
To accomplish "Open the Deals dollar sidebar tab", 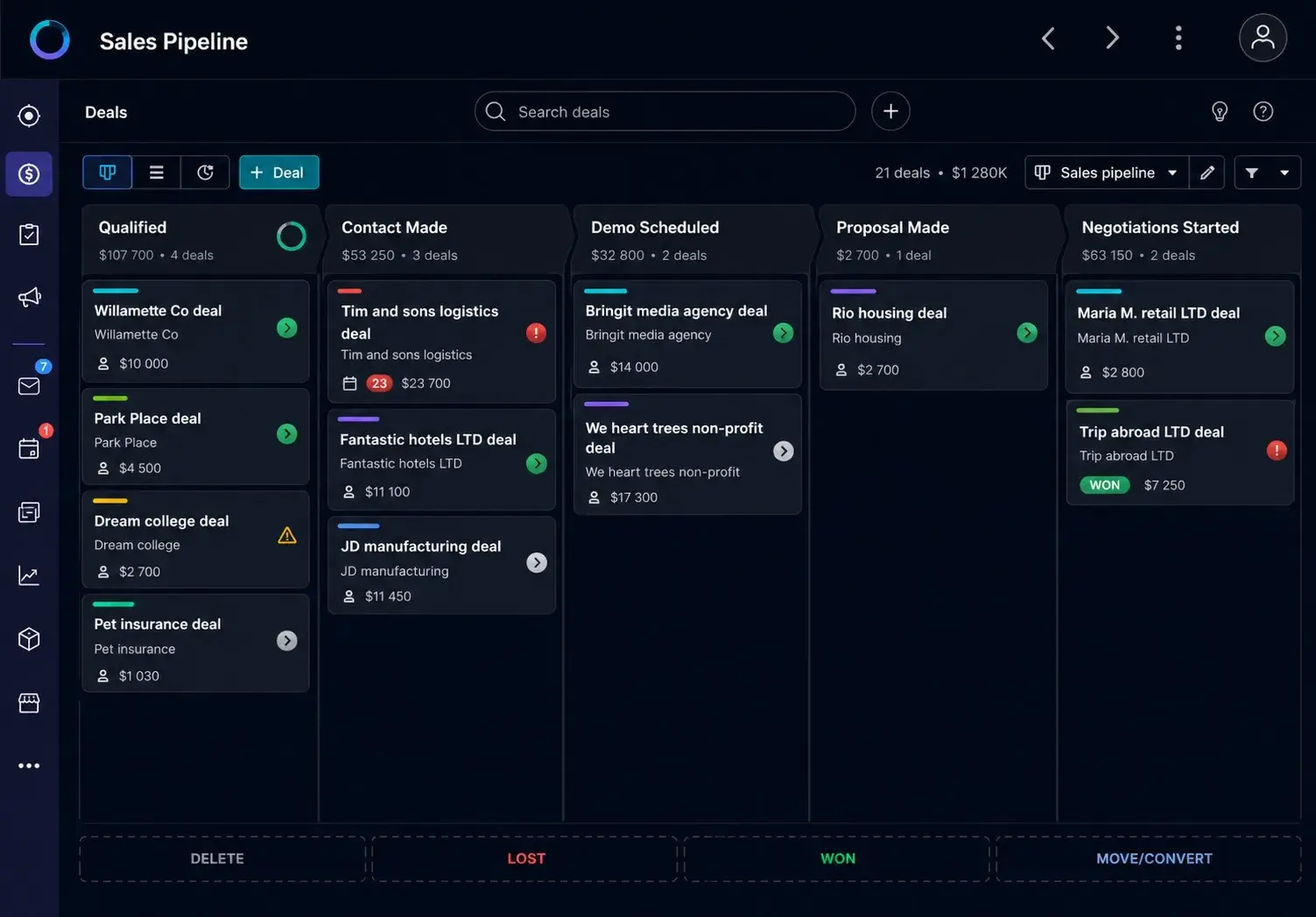I will [29, 174].
